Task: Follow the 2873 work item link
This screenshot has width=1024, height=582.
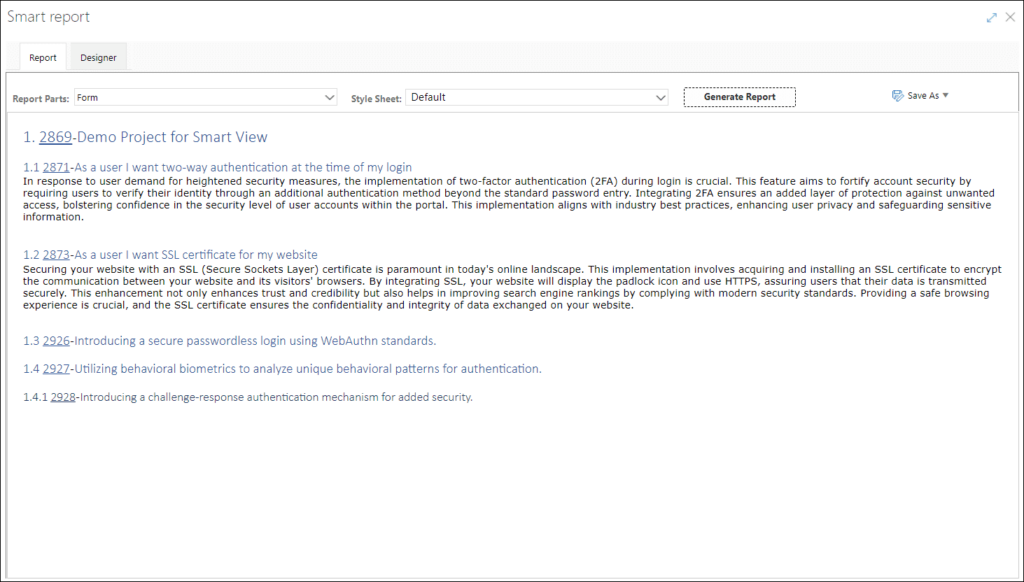Action: coord(56,255)
